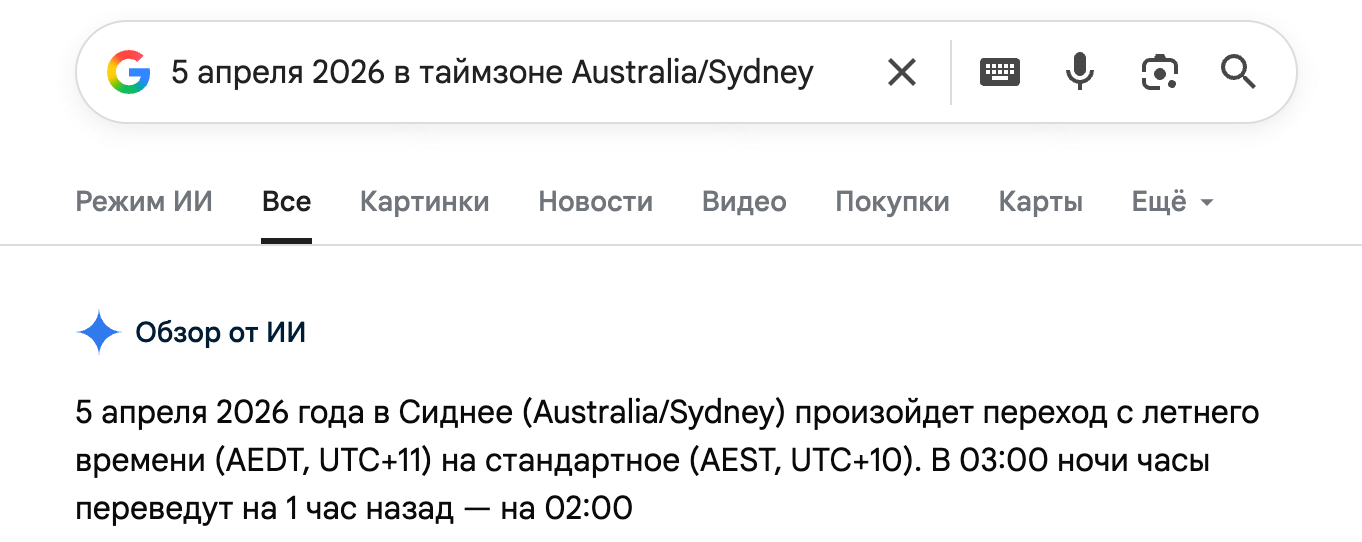The image size is (1362, 542).
Task: Clear the search query with X icon
Action: (902, 72)
